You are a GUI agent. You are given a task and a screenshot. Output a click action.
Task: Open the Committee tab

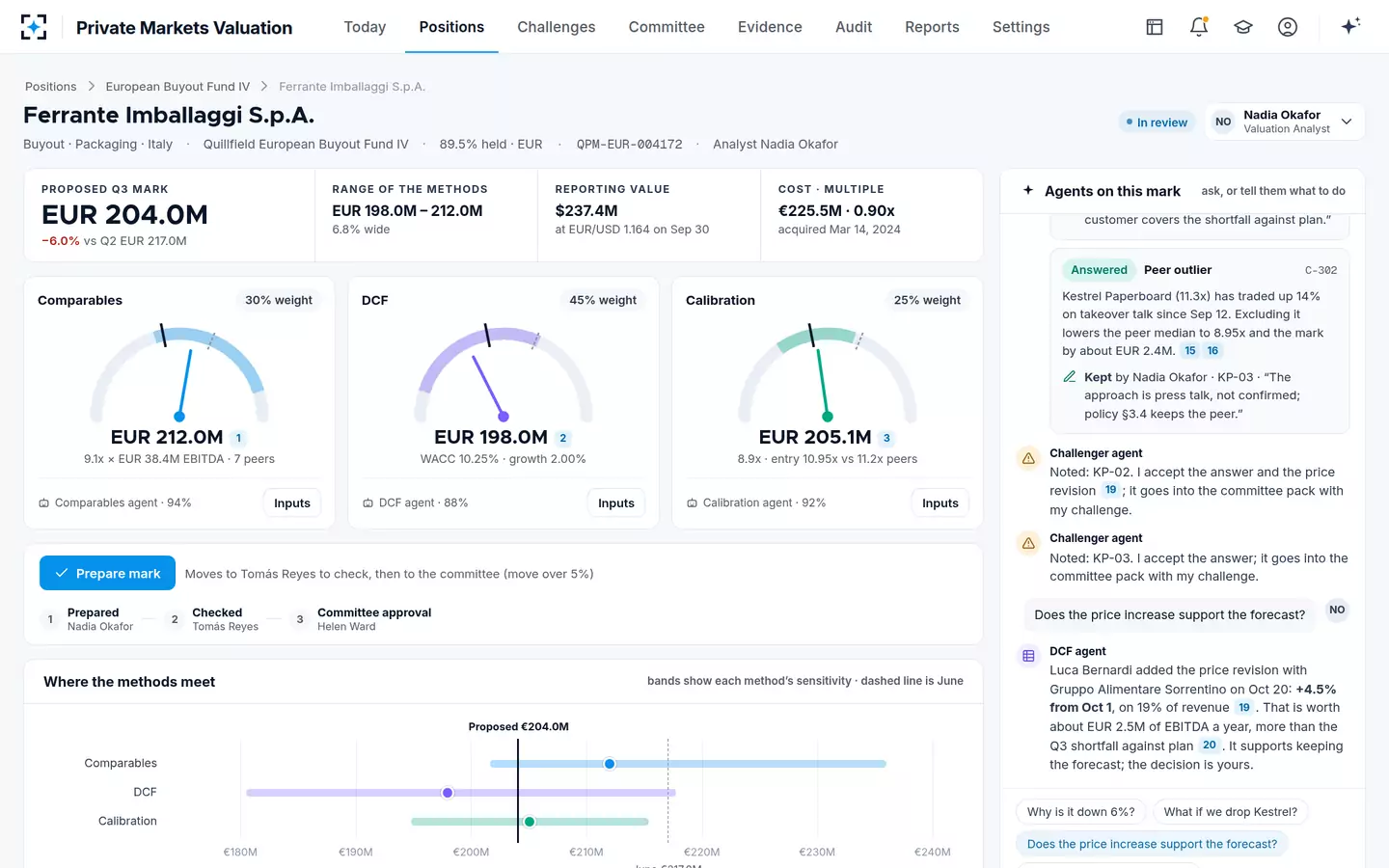[667, 27]
